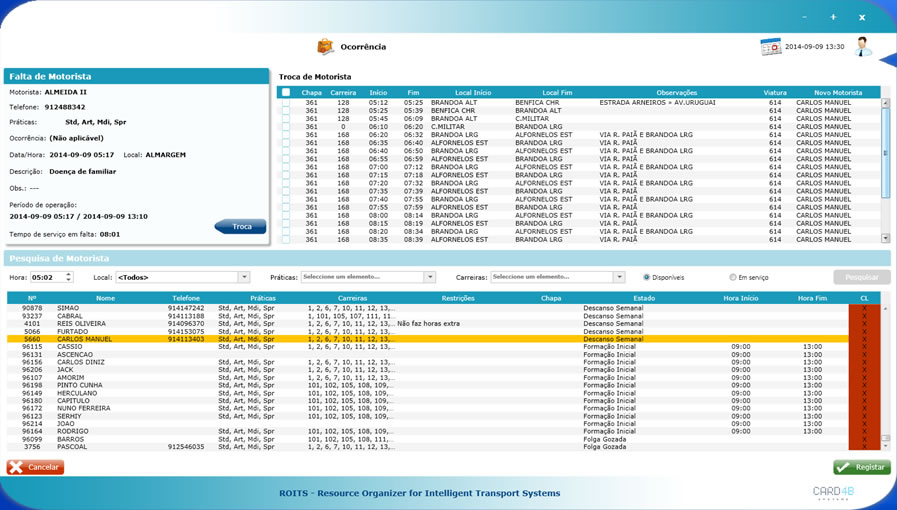Click the Pesquisar button
Screen dimensions: 897x510
click(861, 277)
